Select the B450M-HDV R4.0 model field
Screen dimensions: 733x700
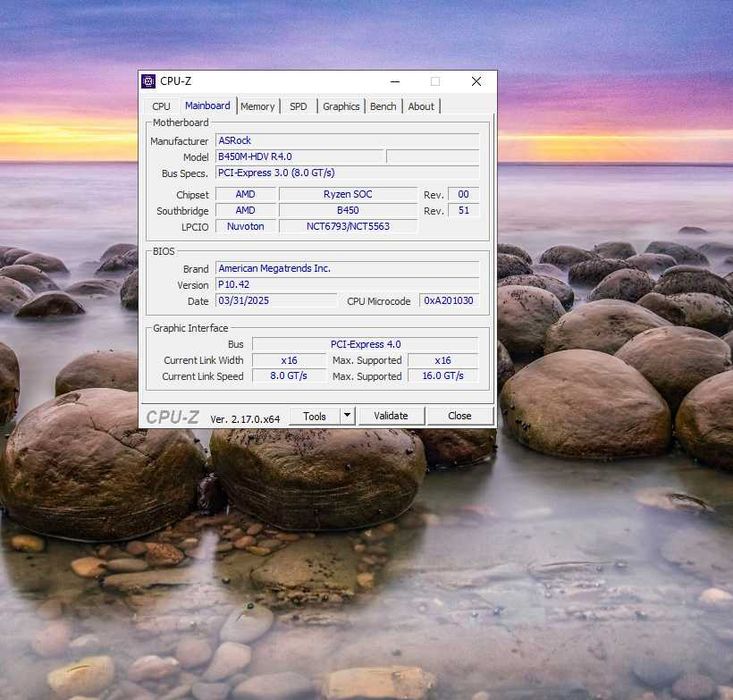coord(299,157)
